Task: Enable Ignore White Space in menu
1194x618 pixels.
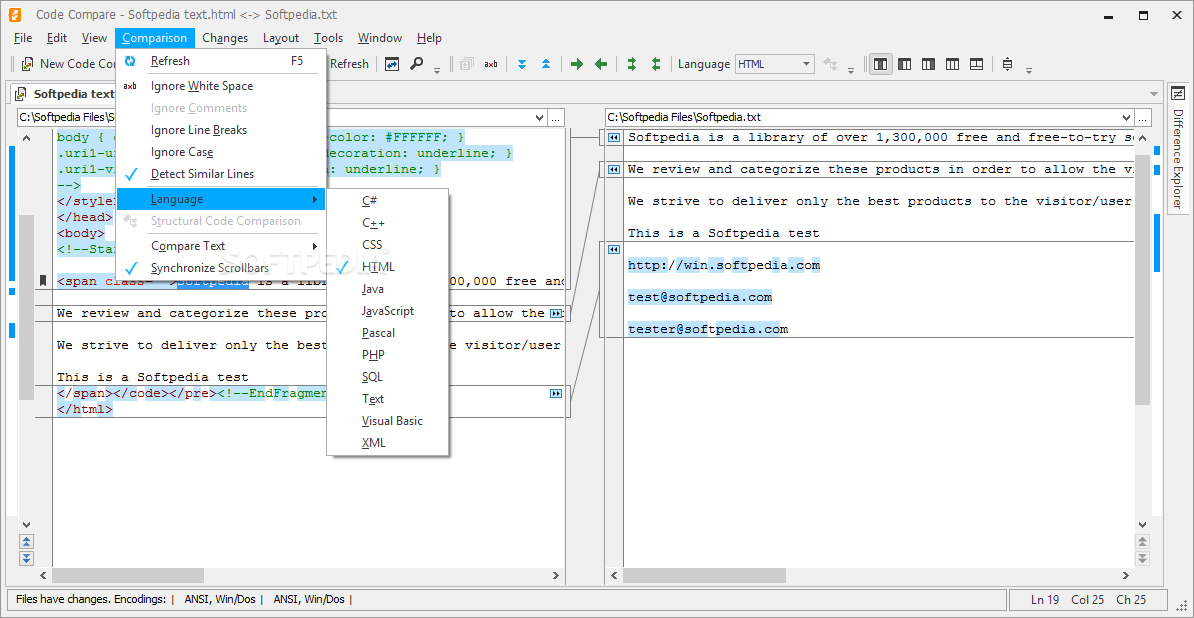Action: click(x=201, y=86)
